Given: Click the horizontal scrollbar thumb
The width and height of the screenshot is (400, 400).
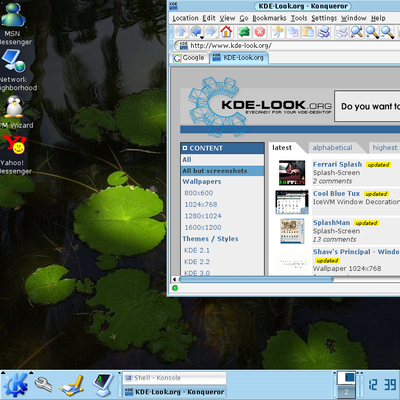Looking at the screenshot, I should pyautogui.click(x=256, y=279).
